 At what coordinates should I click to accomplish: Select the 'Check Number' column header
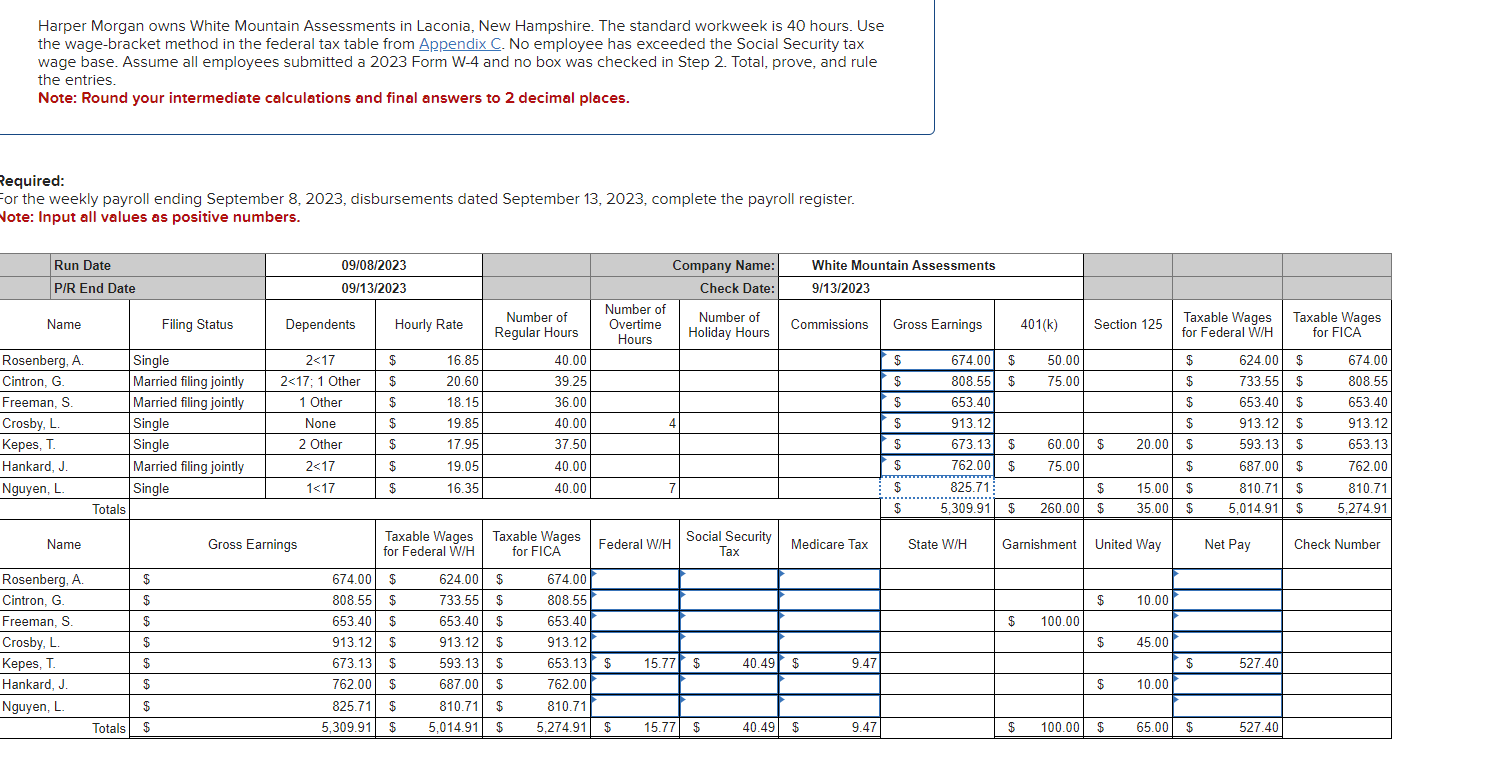tap(1336, 544)
